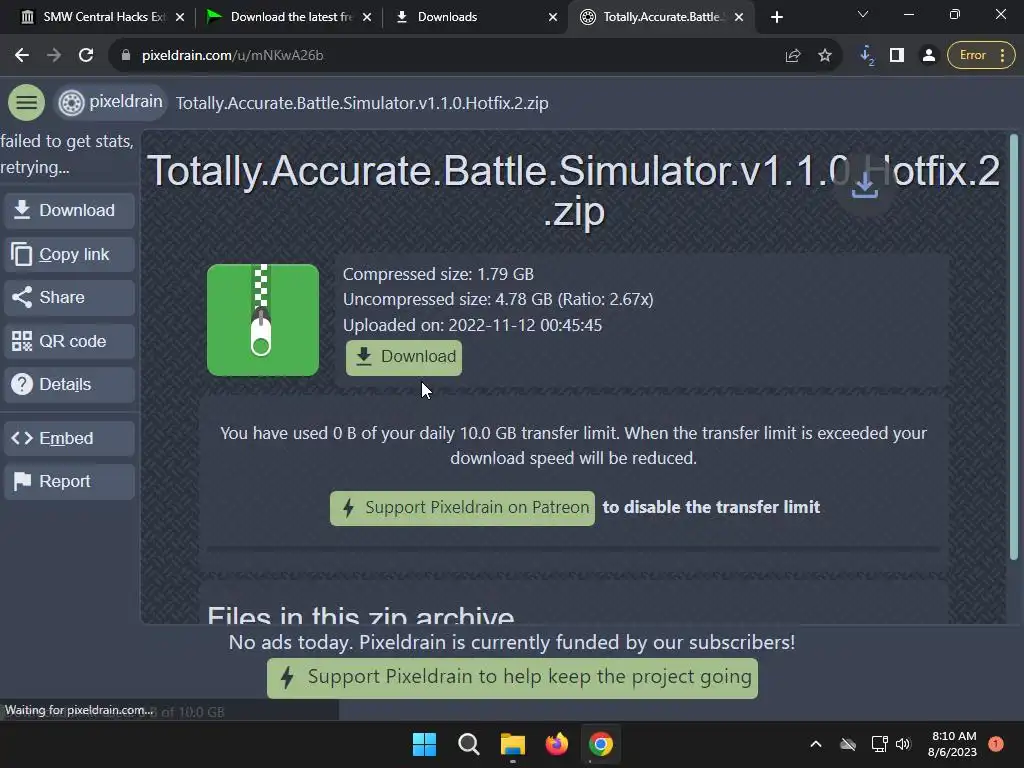Close the SMW Central Hacks tab
Screen dimensions: 1024x768
coord(180,17)
